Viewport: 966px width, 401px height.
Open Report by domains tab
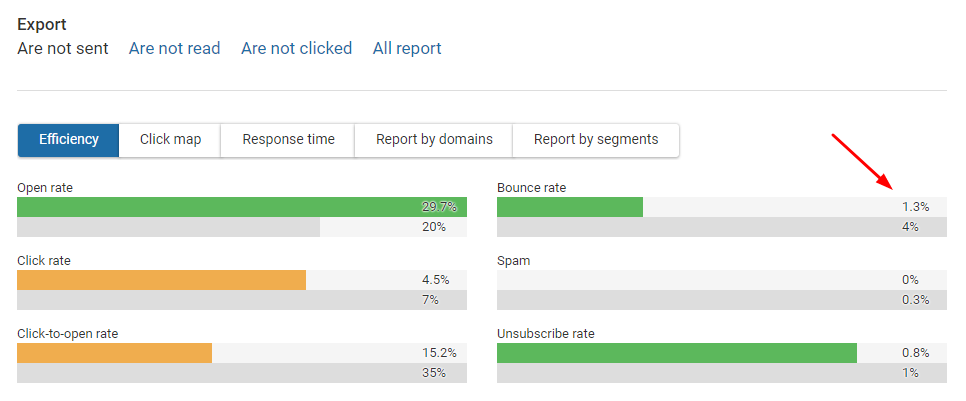point(434,140)
